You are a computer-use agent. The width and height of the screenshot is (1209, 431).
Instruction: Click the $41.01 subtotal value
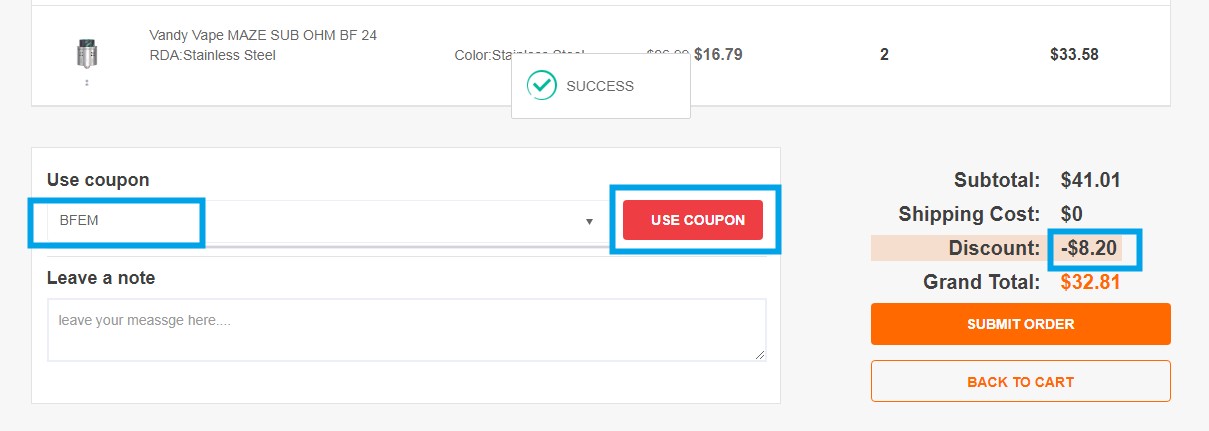coord(1090,181)
